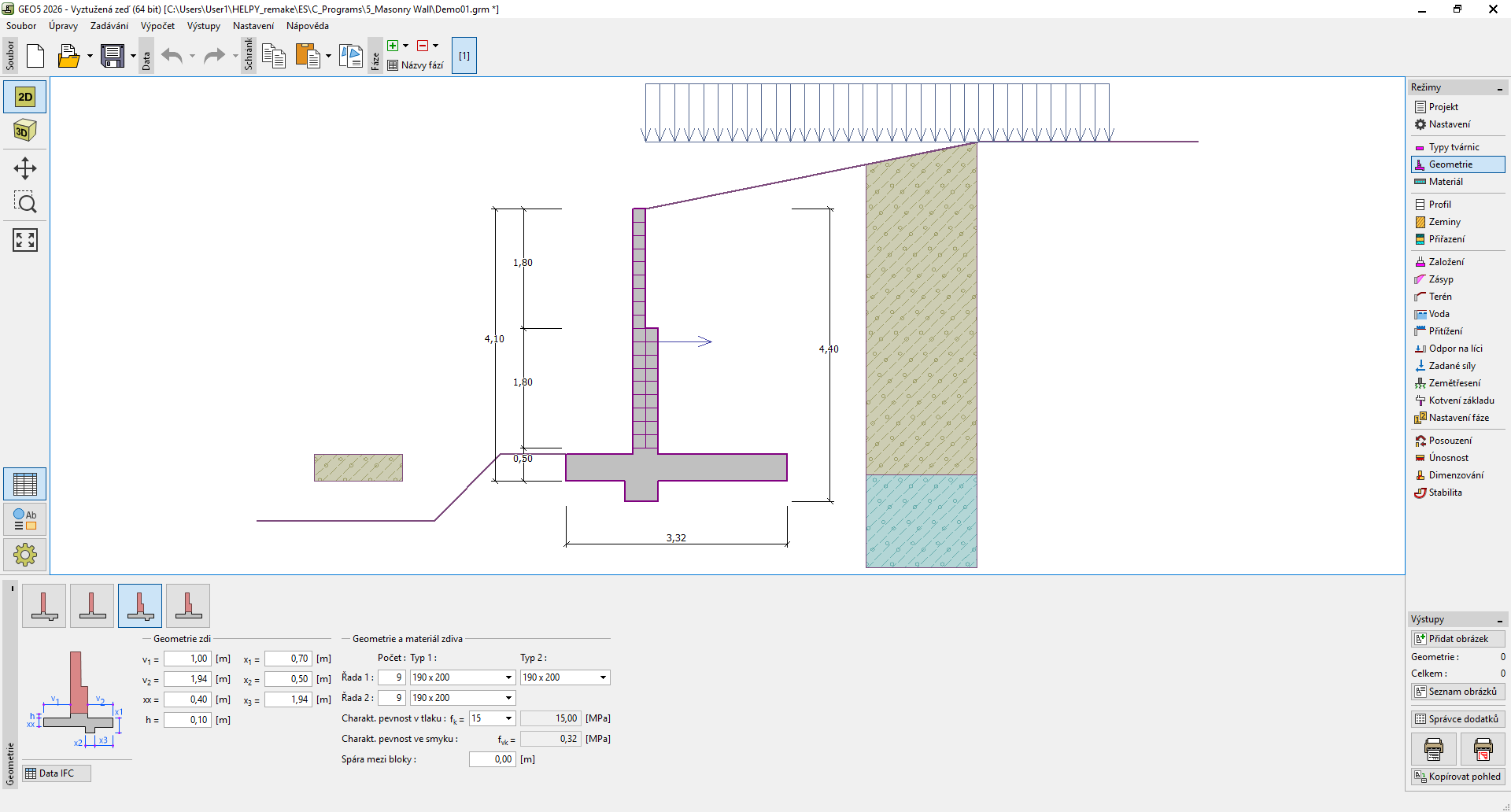Click the fit-to-window view icon

[x=25, y=240]
